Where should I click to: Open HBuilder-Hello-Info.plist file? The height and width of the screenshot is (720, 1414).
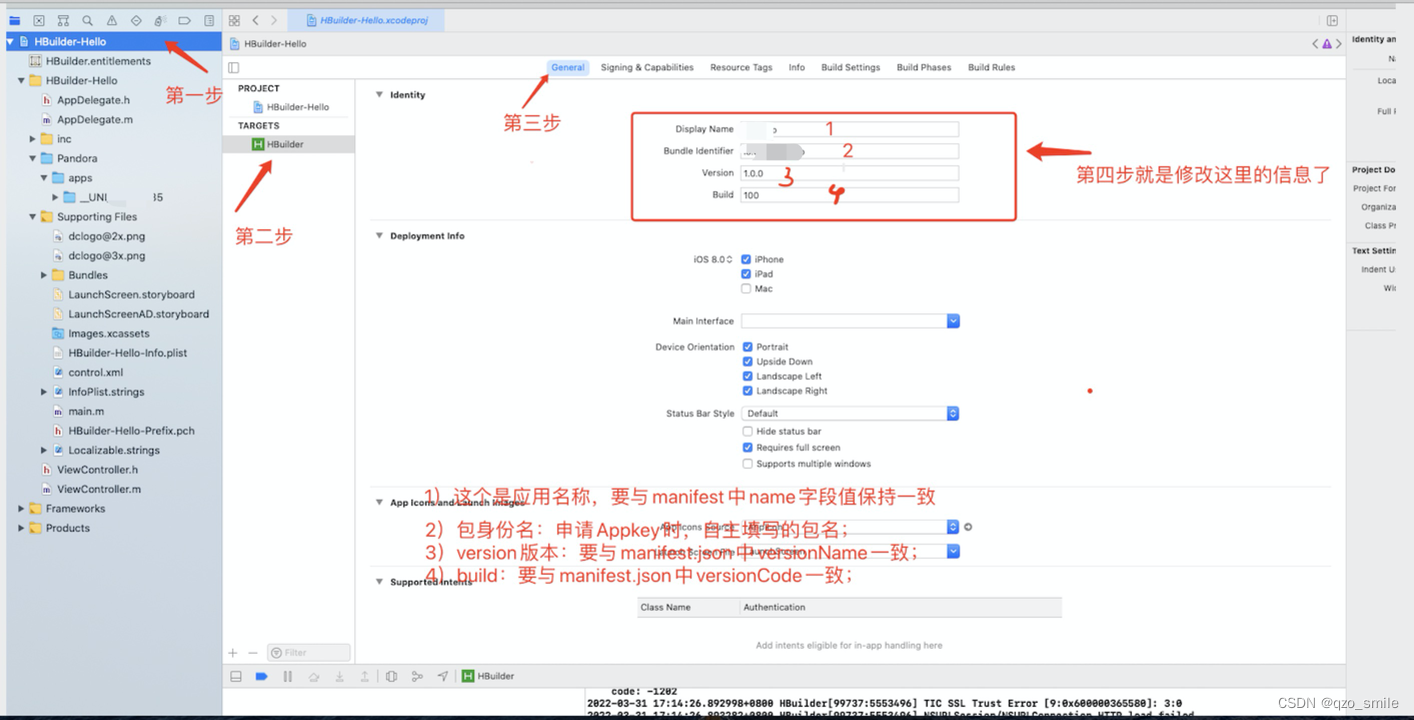tap(128, 353)
